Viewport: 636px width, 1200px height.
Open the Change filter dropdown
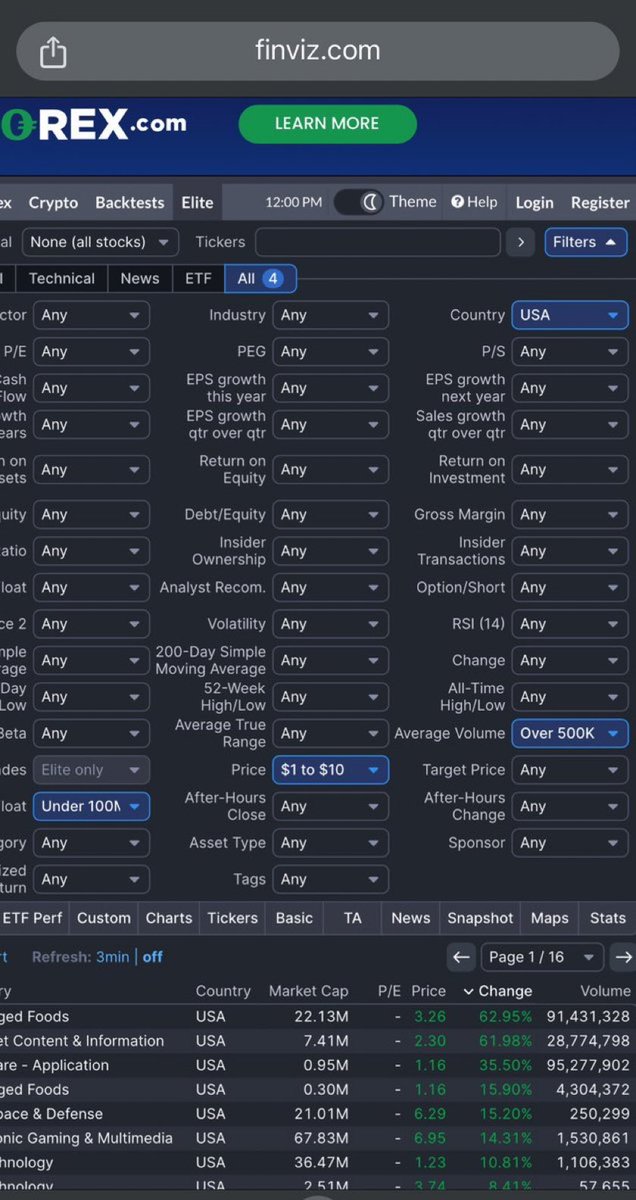pyautogui.click(x=570, y=661)
